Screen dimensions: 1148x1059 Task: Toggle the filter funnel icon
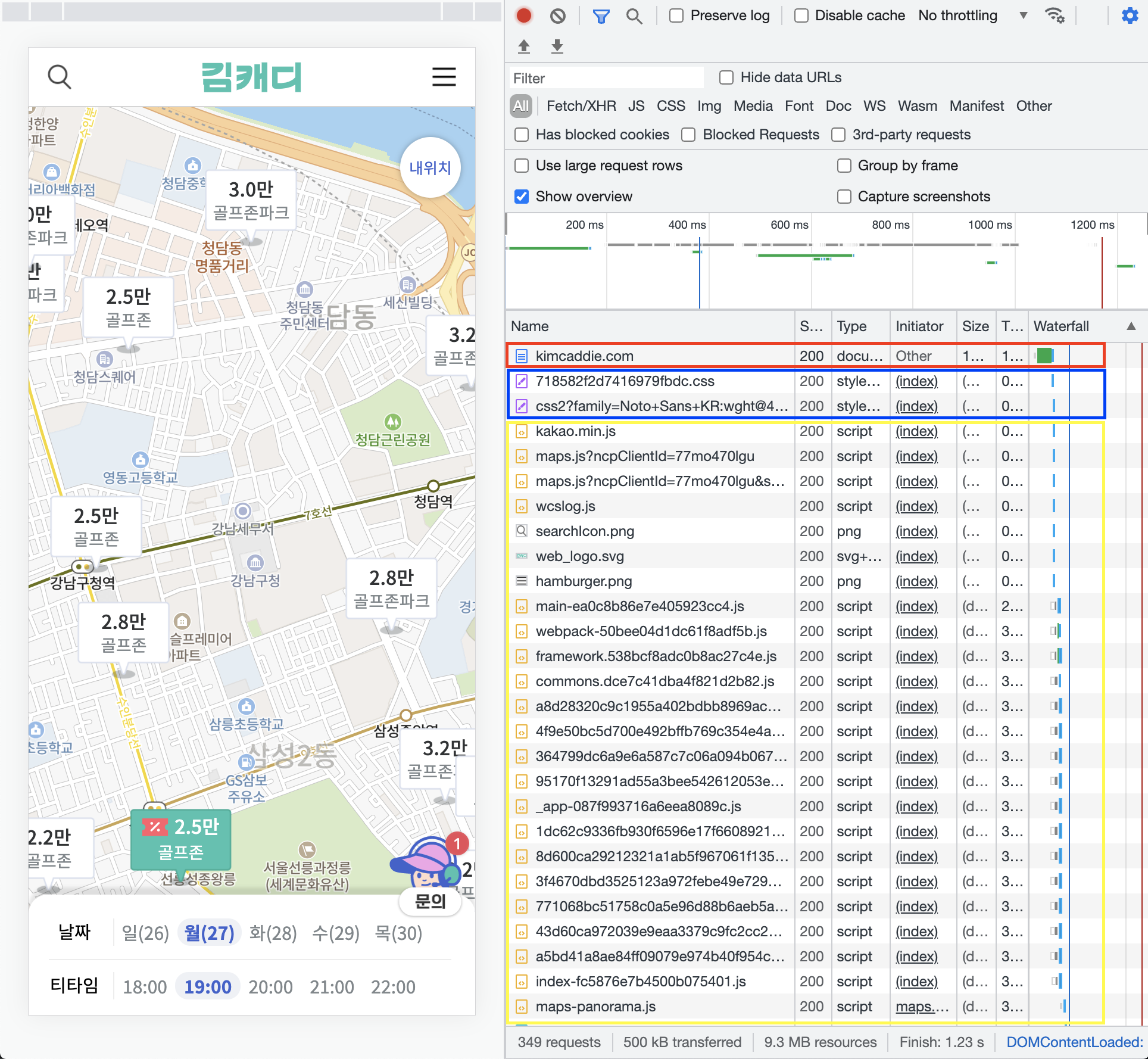pyautogui.click(x=601, y=16)
